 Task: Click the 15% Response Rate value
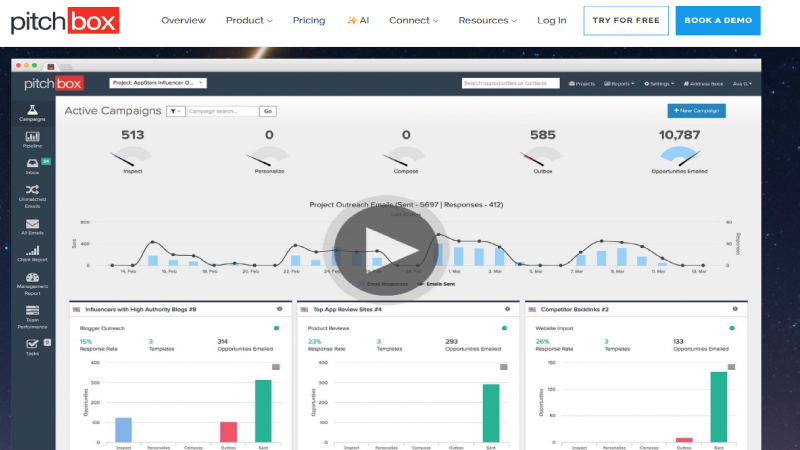tap(86, 341)
